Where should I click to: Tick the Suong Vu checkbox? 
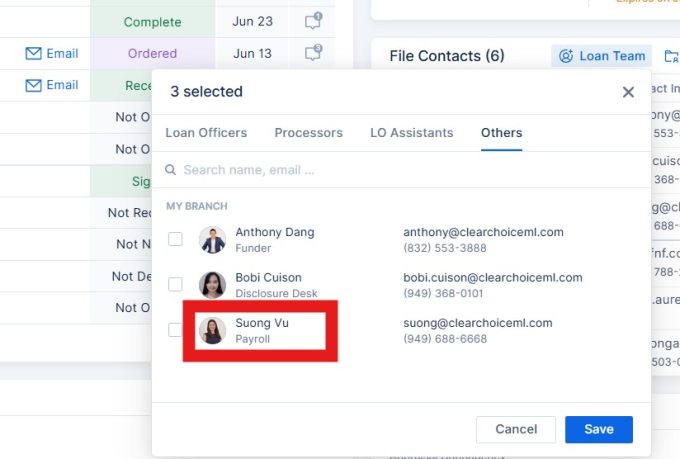point(175,330)
